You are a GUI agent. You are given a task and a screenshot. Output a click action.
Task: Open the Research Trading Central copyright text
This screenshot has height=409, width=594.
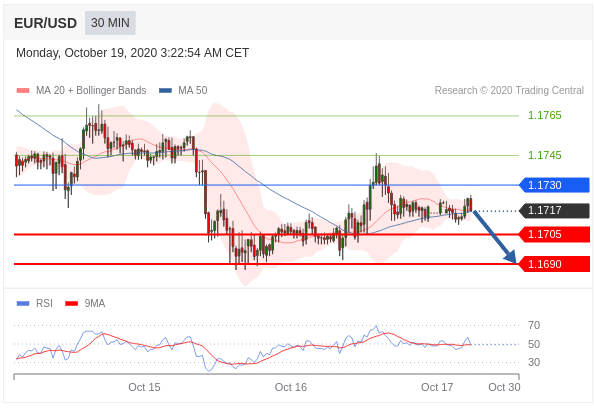[509, 91]
